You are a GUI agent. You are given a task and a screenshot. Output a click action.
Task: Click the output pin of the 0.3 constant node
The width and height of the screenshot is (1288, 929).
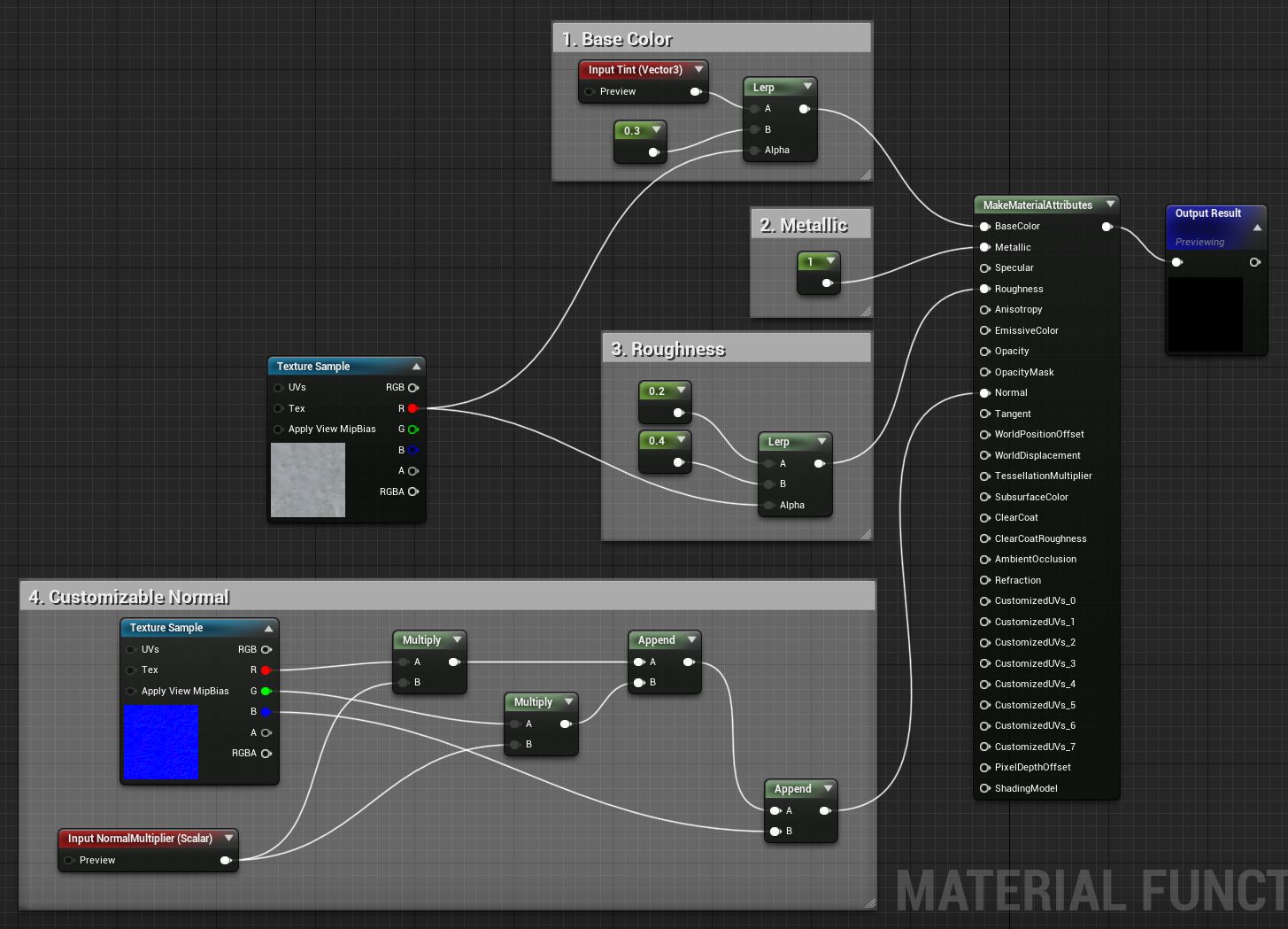click(x=653, y=152)
